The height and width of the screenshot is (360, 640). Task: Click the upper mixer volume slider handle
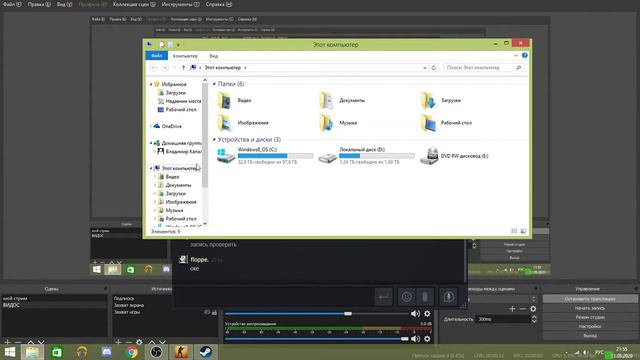point(348,313)
